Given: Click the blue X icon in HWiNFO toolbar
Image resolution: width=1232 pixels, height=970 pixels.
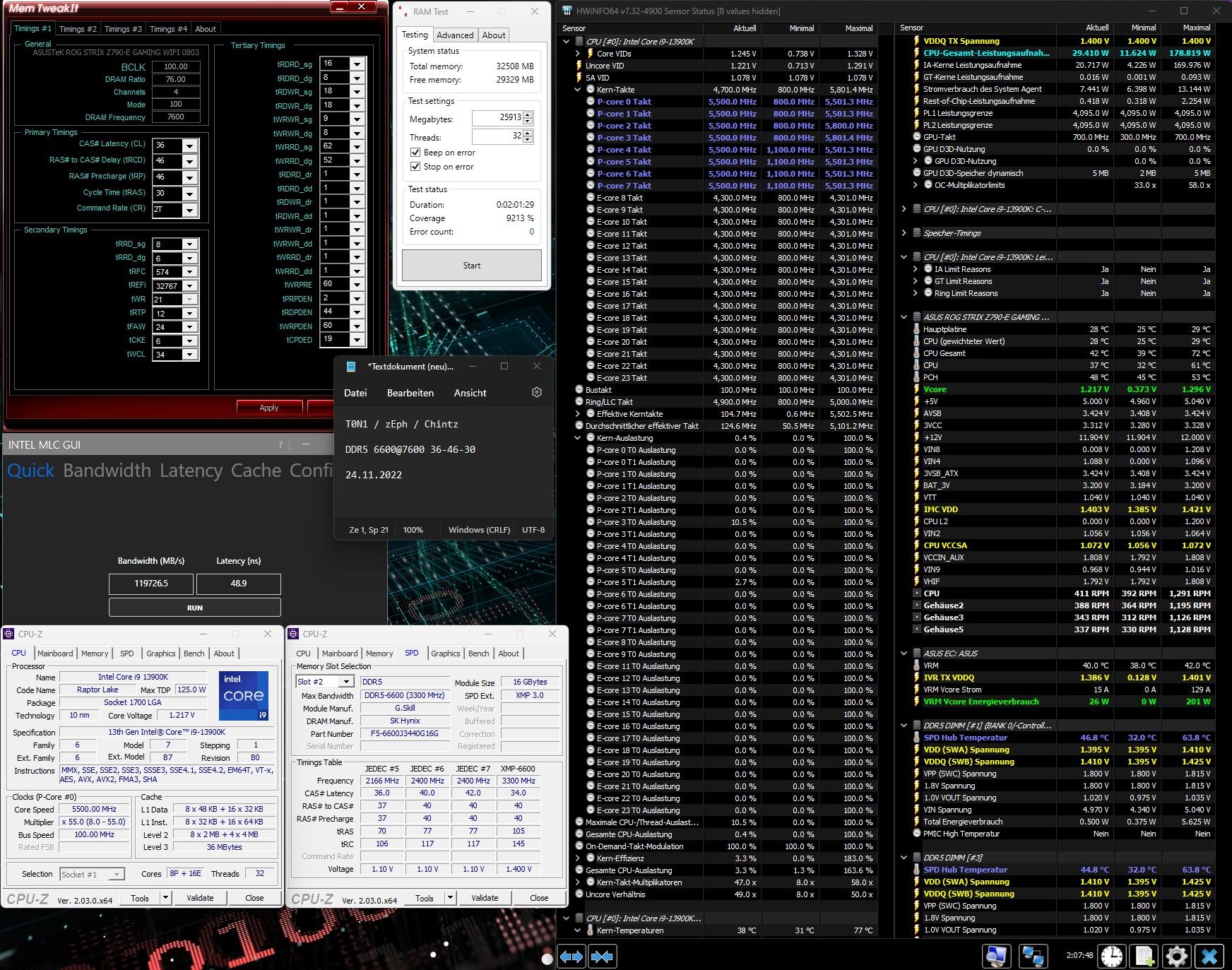Looking at the screenshot, I should 1210,956.
